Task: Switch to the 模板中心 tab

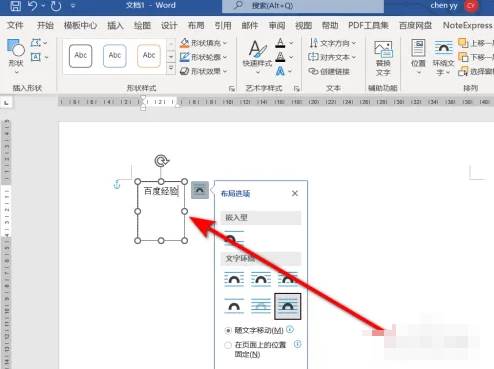Action: click(80, 25)
